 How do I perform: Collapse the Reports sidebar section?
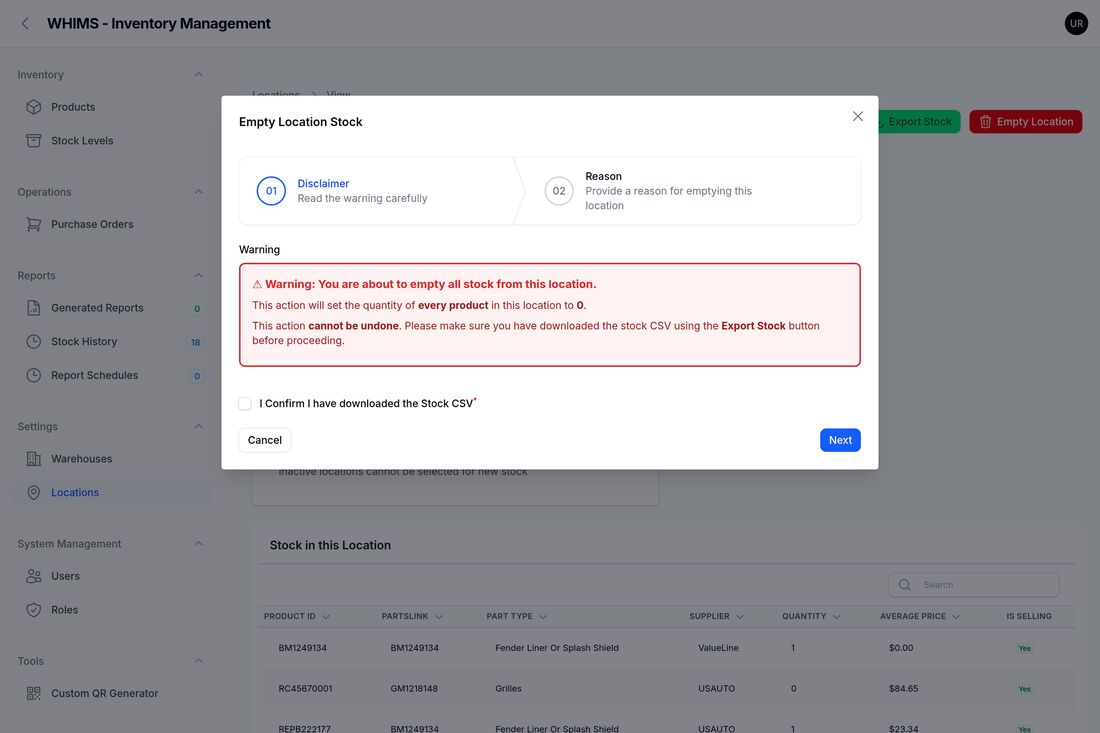(x=199, y=275)
